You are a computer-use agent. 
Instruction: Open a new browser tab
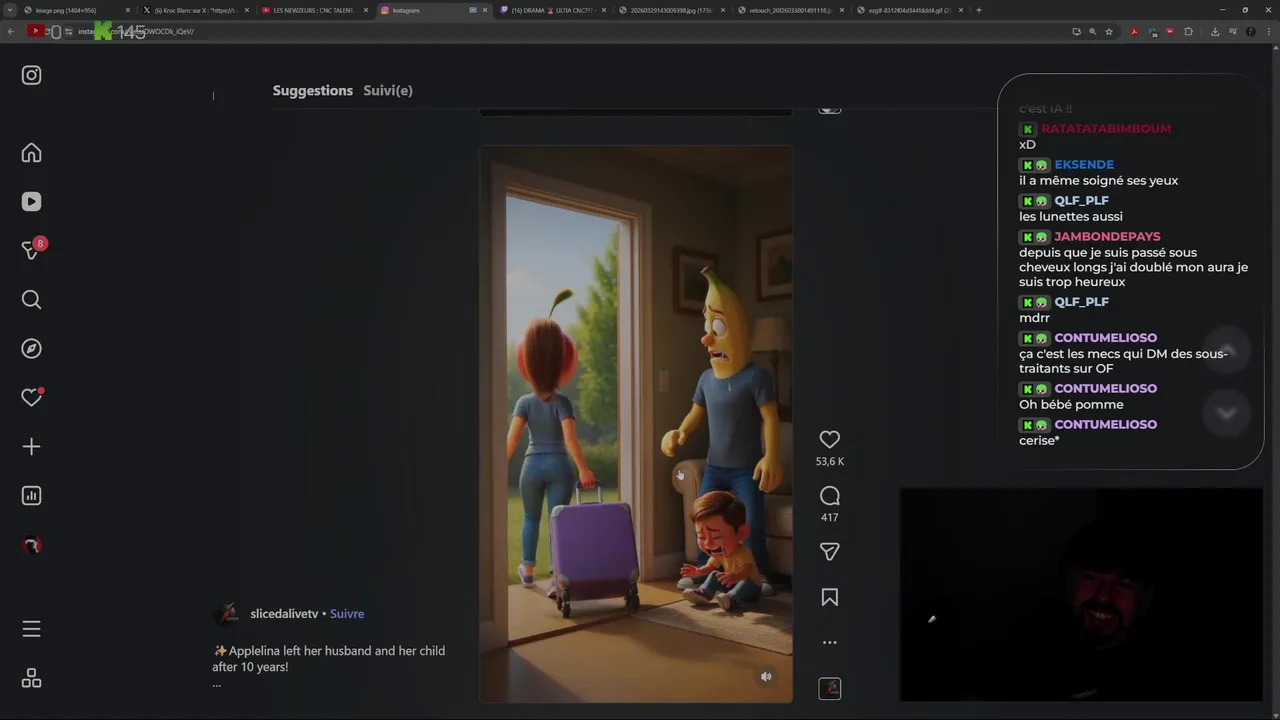[x=978, y=10]
